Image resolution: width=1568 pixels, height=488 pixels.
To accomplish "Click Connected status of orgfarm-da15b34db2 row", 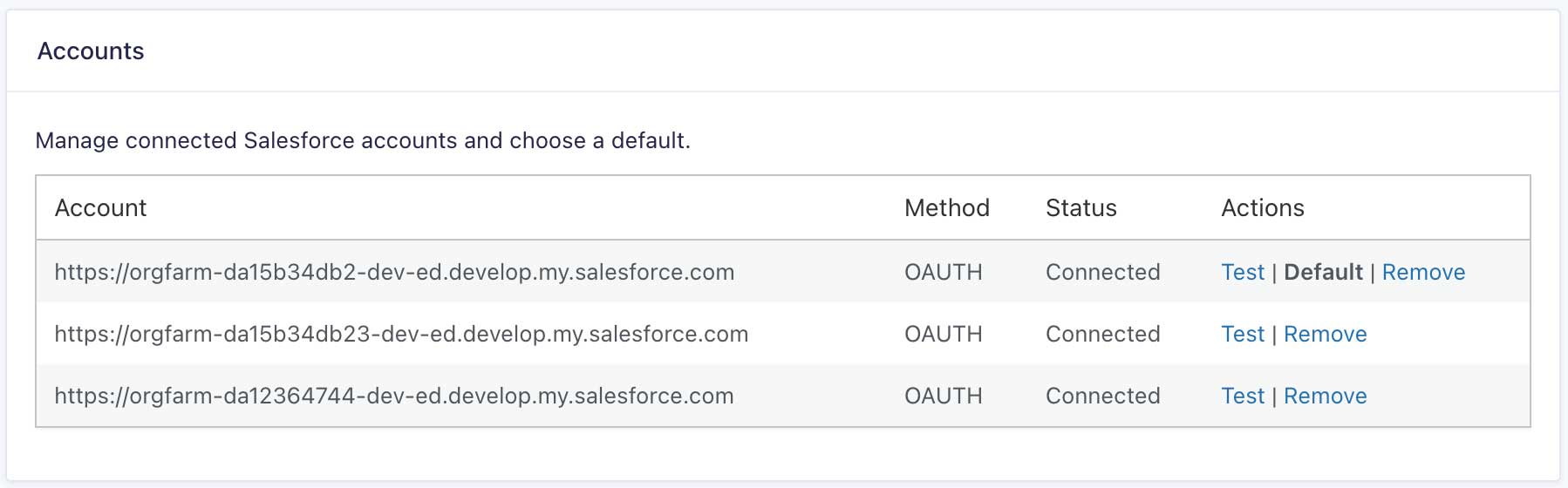I will 1102,273.
